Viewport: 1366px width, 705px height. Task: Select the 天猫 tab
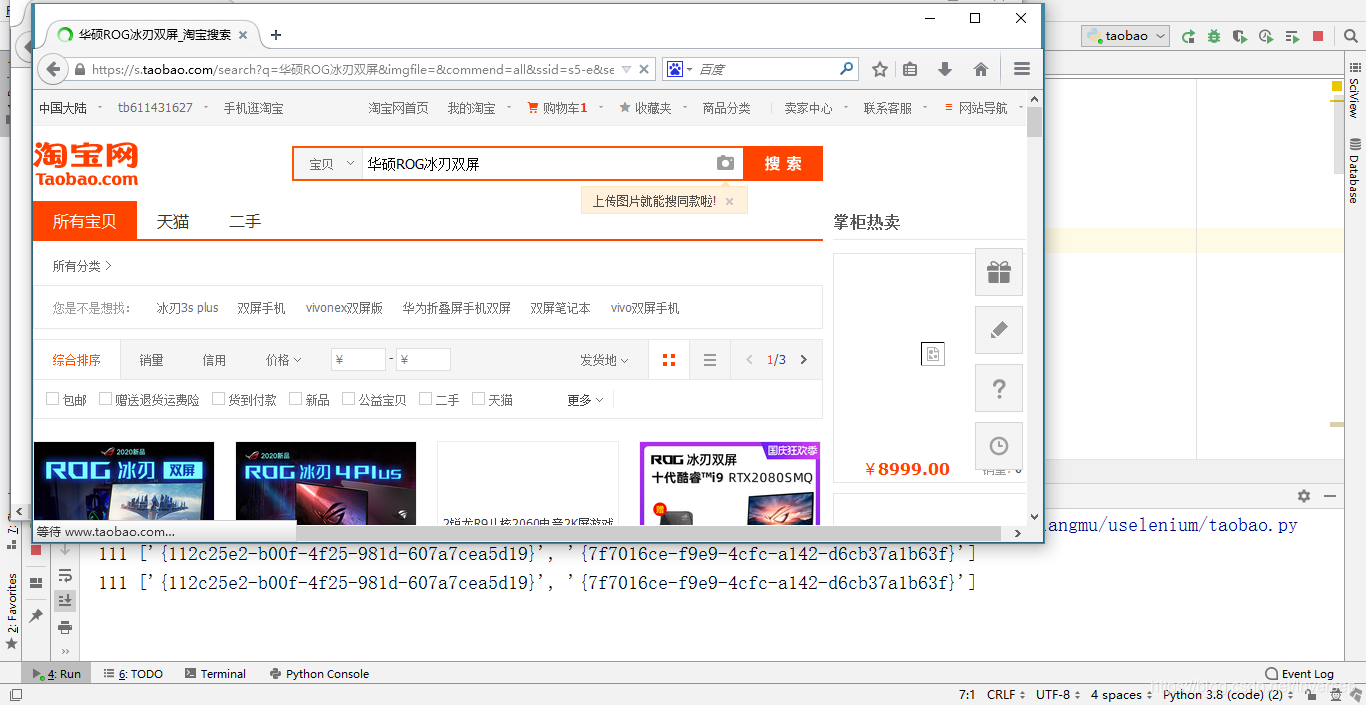pos(173,221)
